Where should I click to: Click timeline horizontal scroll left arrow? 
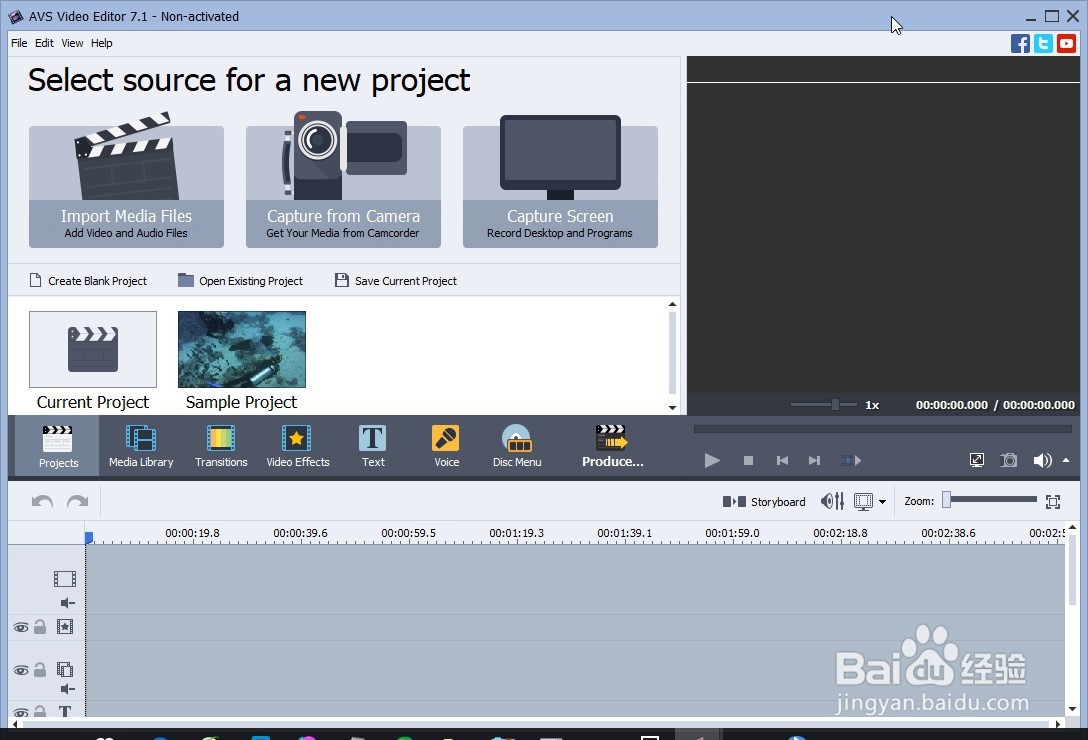pos(16,723)
